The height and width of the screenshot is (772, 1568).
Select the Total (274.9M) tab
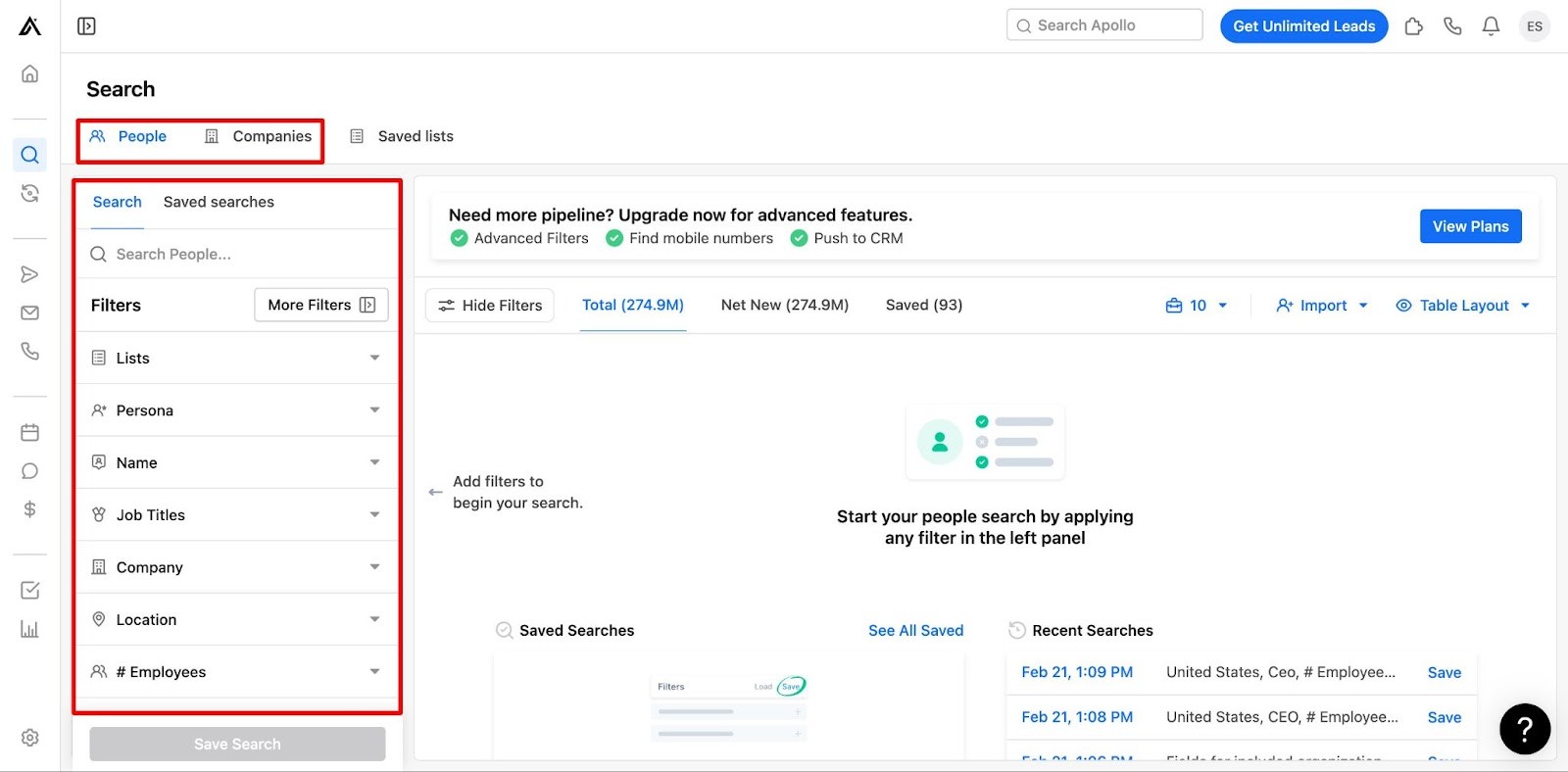[633, 305]
